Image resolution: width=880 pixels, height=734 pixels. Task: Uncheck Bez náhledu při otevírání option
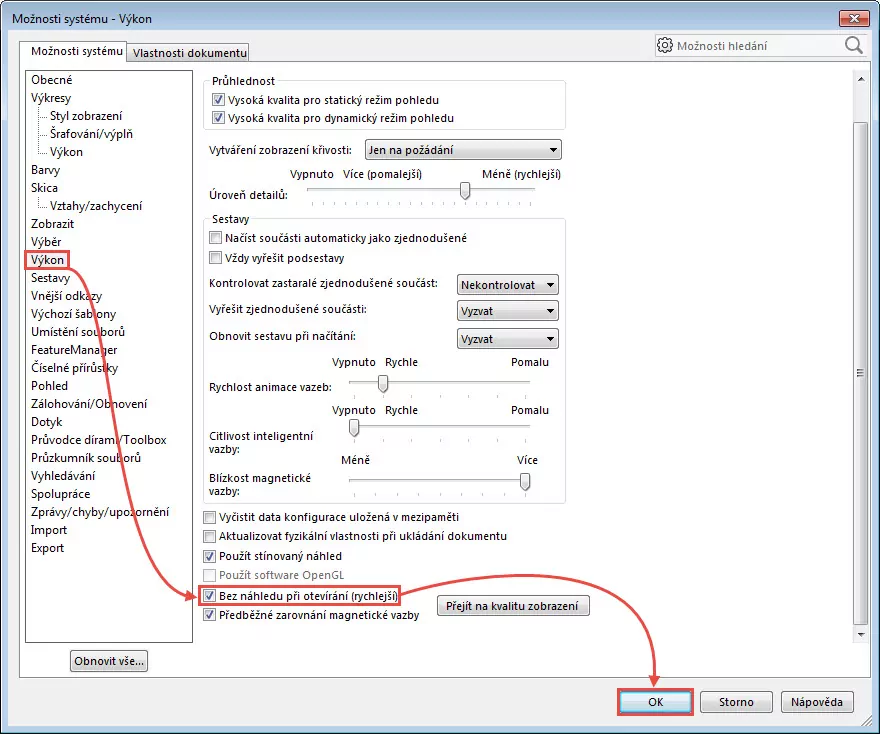click(209, 596)
